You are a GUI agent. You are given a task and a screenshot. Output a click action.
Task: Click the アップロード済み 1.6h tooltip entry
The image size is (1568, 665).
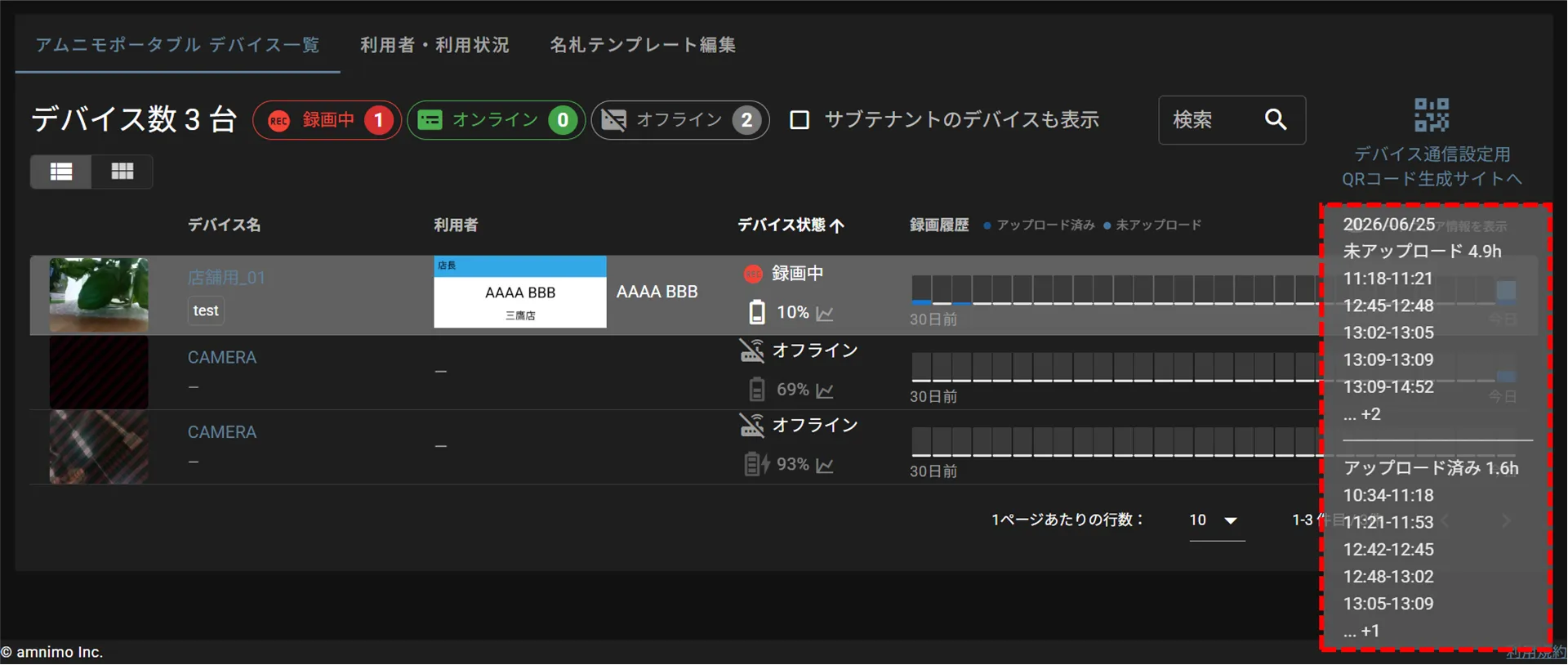(1431, 468)
